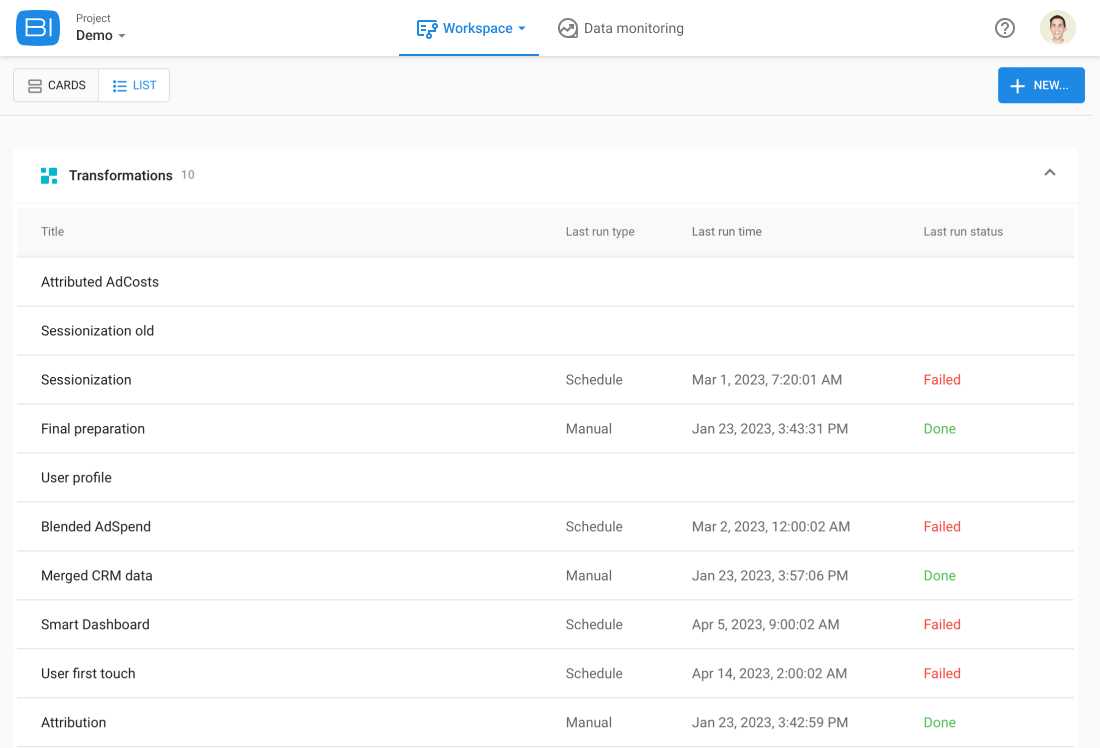Click Jan 23, 2023, 3:57:06 PM timestamp
The image size is (1100, 748).
point(770,575)
